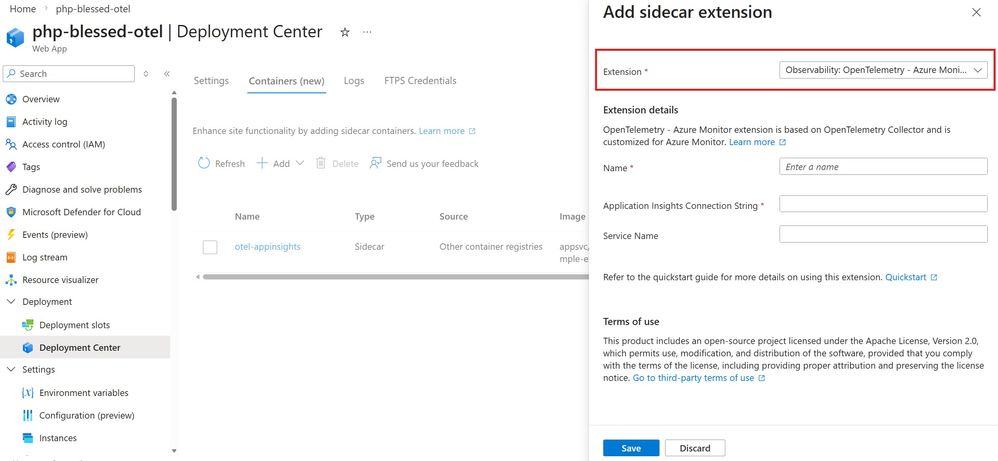Select the otel-appinsights row checkbox

(210, 247)
